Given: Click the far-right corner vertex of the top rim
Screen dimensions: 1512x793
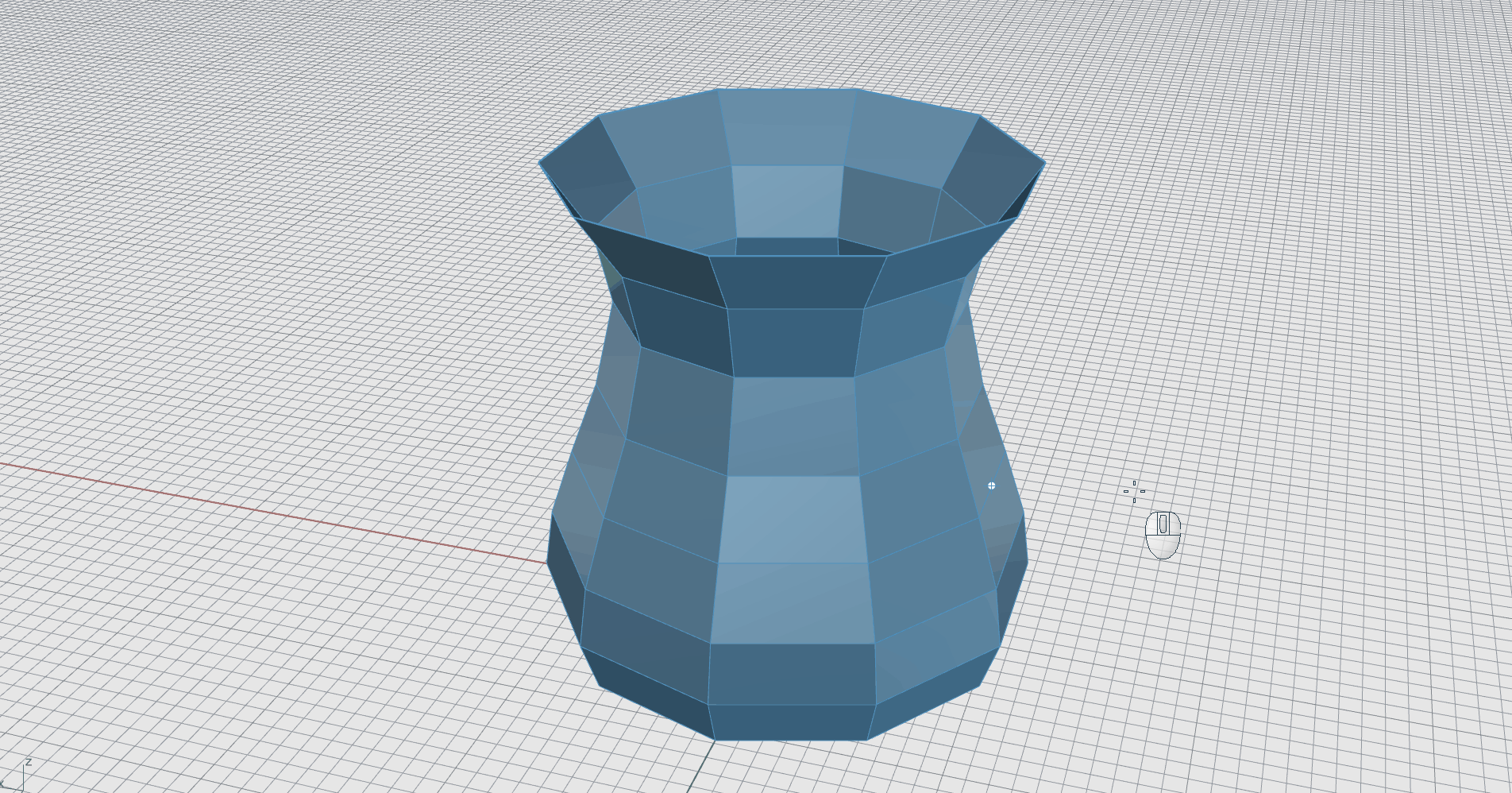Looking at the screenshot, I should click(x=1044, y=163).
